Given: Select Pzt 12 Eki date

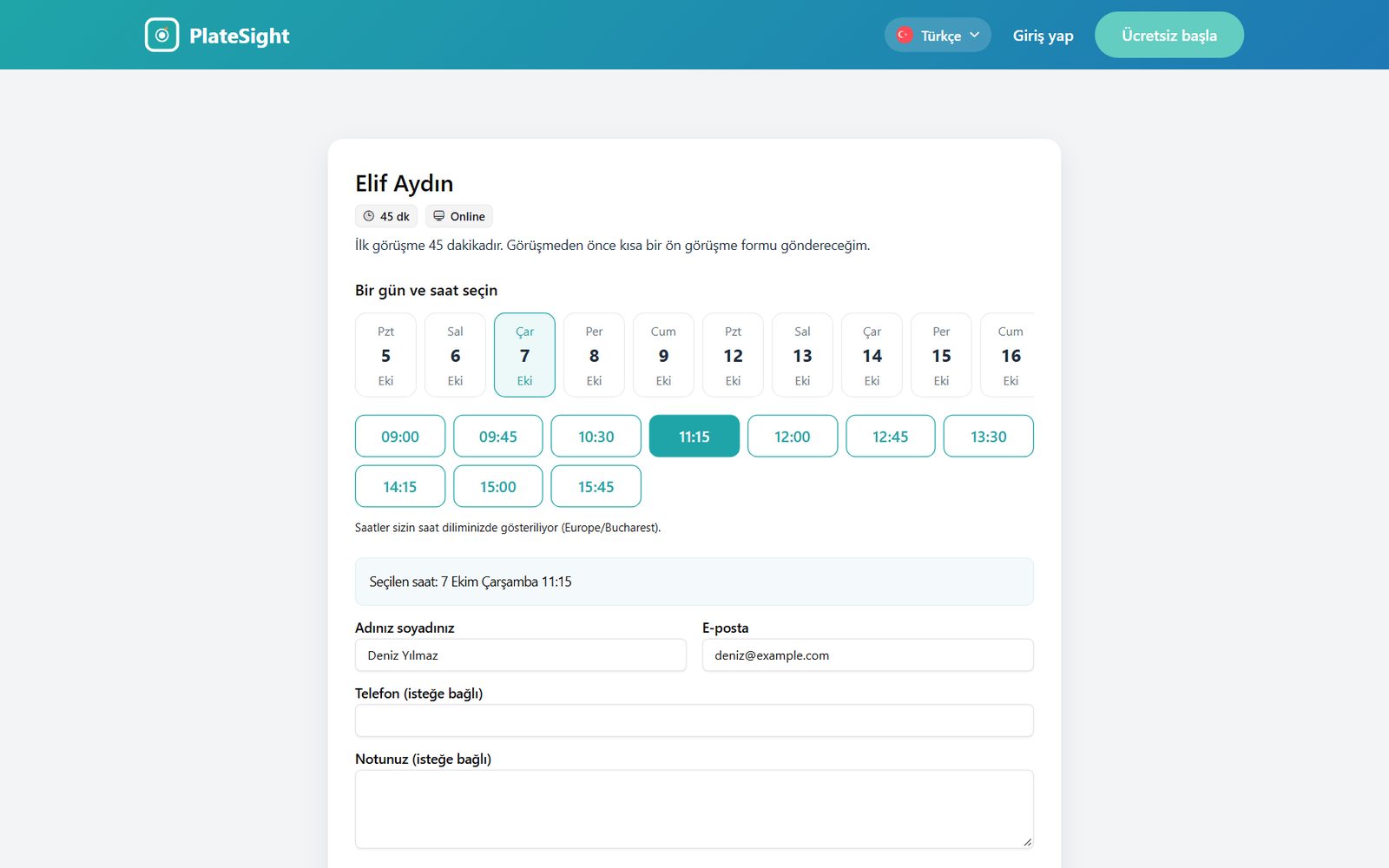Looking at the screenshot, I should click(733, 355).
